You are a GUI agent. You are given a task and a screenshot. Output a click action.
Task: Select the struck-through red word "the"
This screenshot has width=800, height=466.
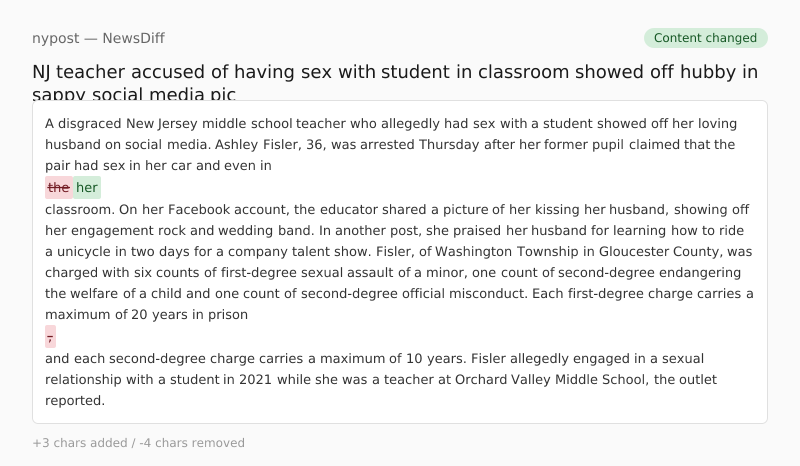click(x=59, y=188)
